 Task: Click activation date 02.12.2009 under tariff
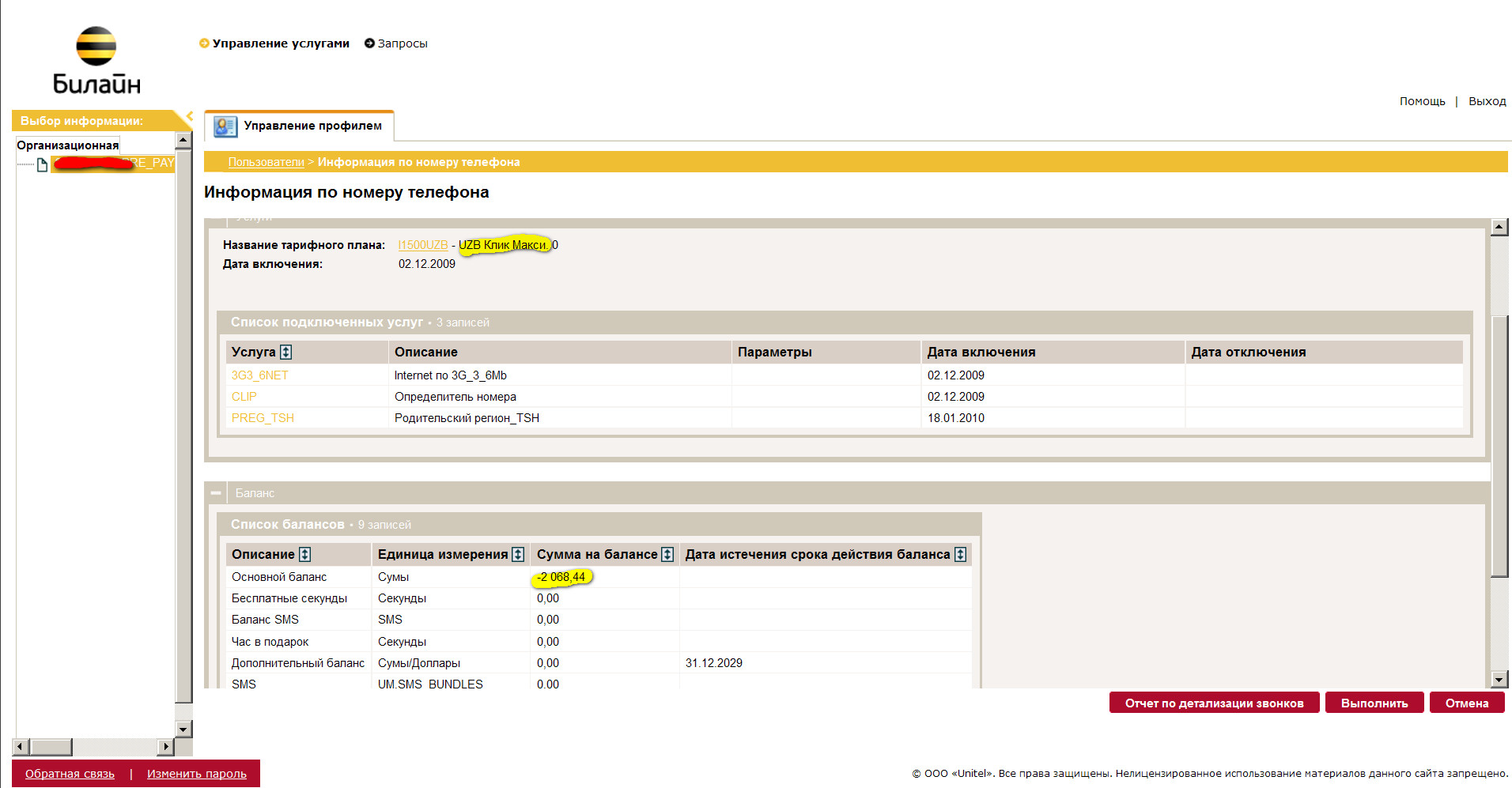tap(427, 264)
